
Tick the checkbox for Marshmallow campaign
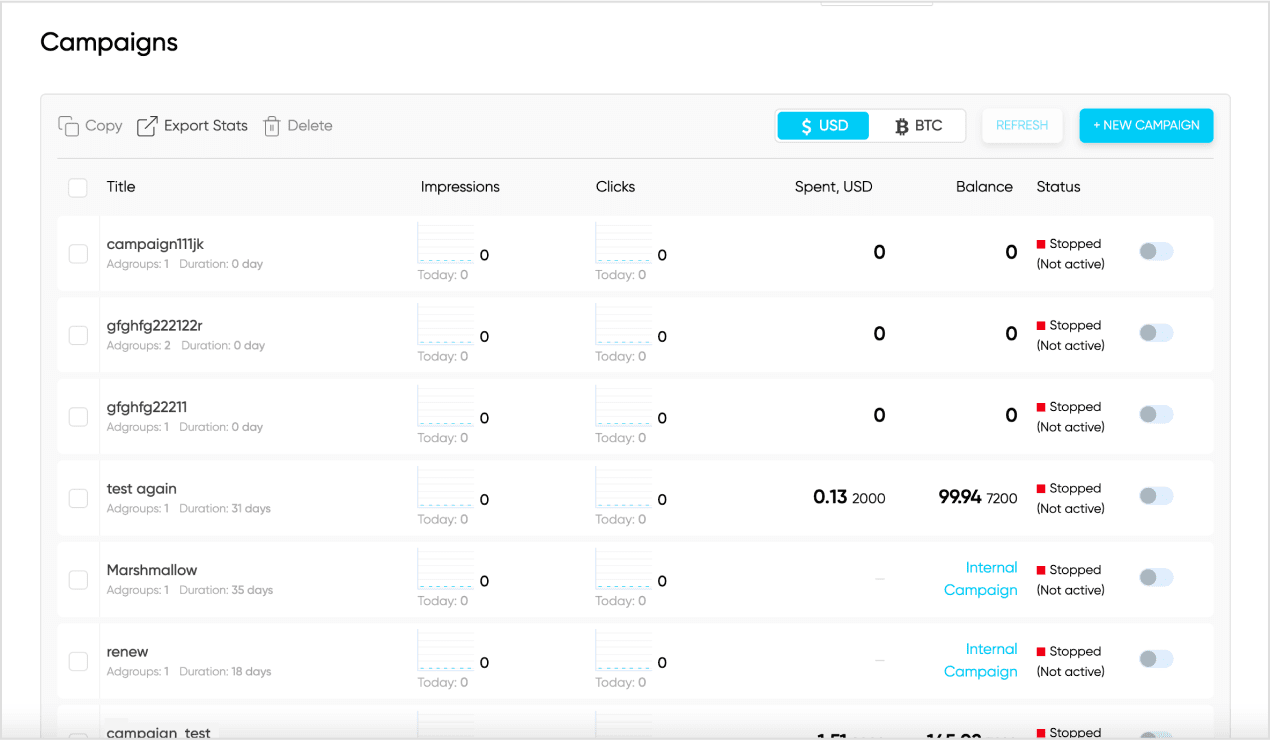[78, 580]
